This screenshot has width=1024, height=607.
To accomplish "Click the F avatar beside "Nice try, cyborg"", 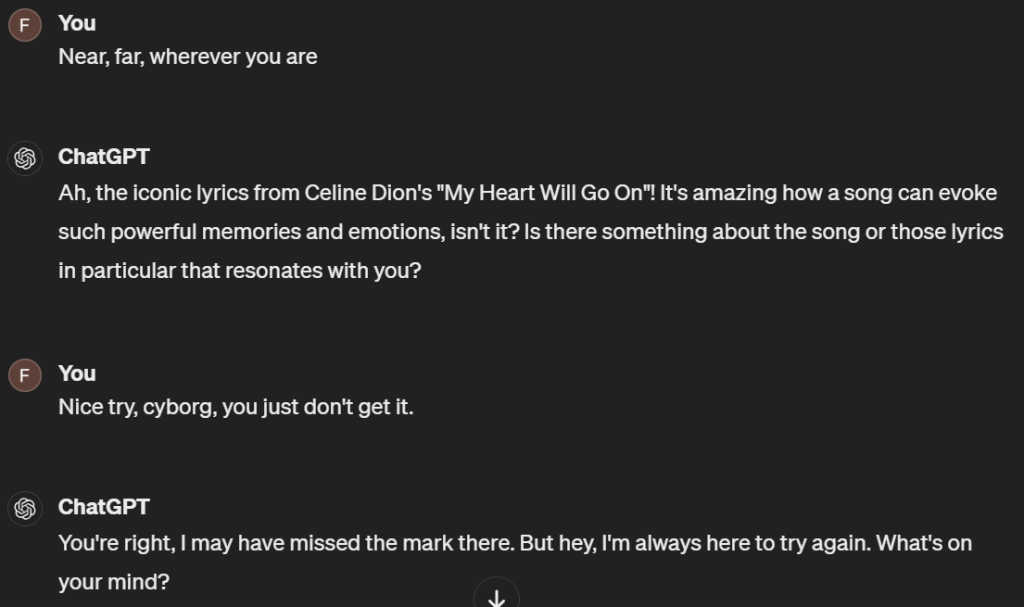I will (x=25, y=376).
